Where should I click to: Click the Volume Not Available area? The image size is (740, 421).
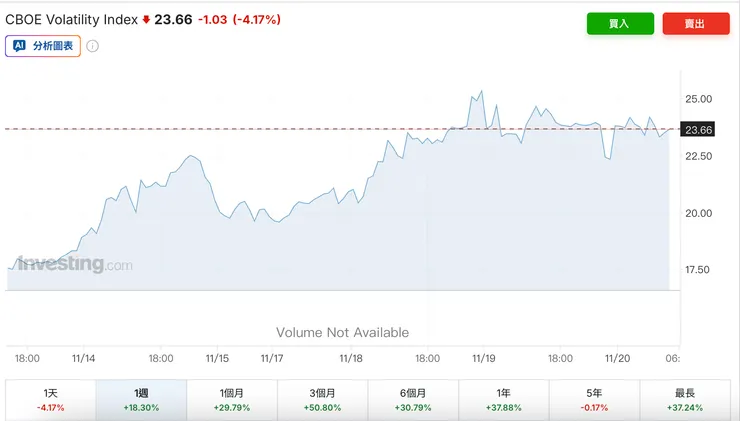pos(342,332)
